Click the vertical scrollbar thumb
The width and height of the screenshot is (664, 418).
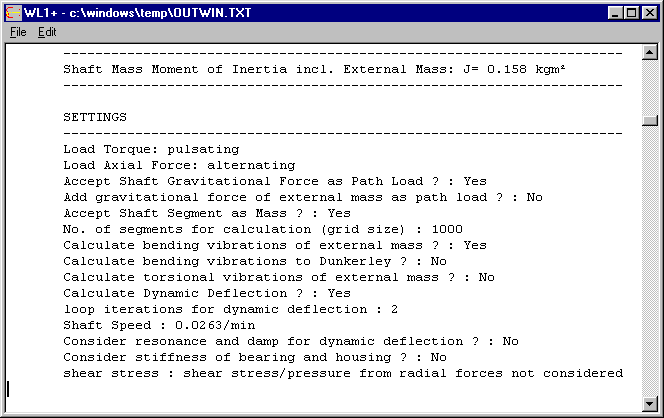(650, 121)
